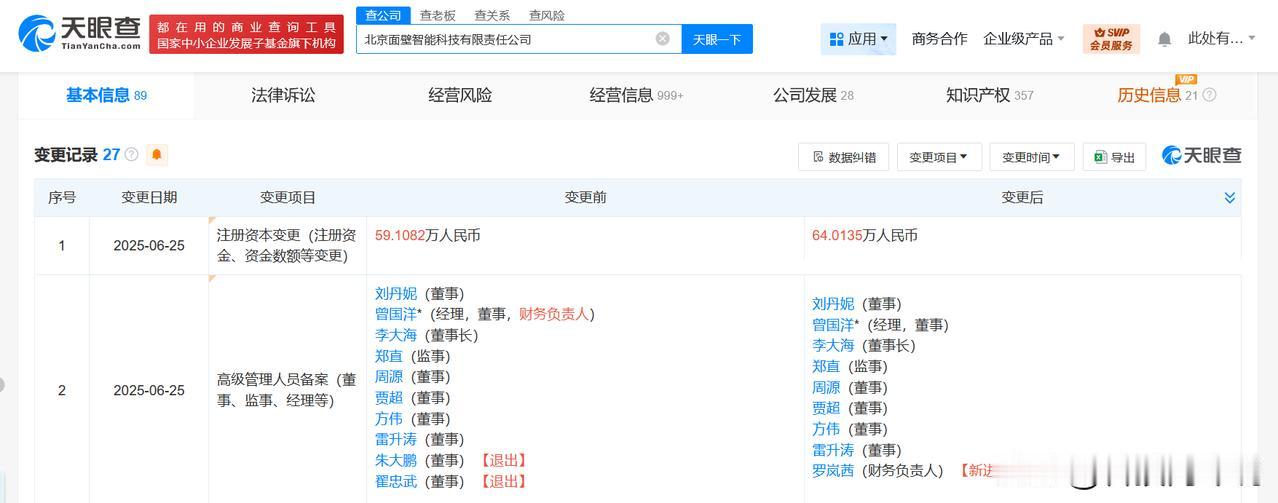Expand the 企业级产品 dropdown

click(x=1024, y=39)
